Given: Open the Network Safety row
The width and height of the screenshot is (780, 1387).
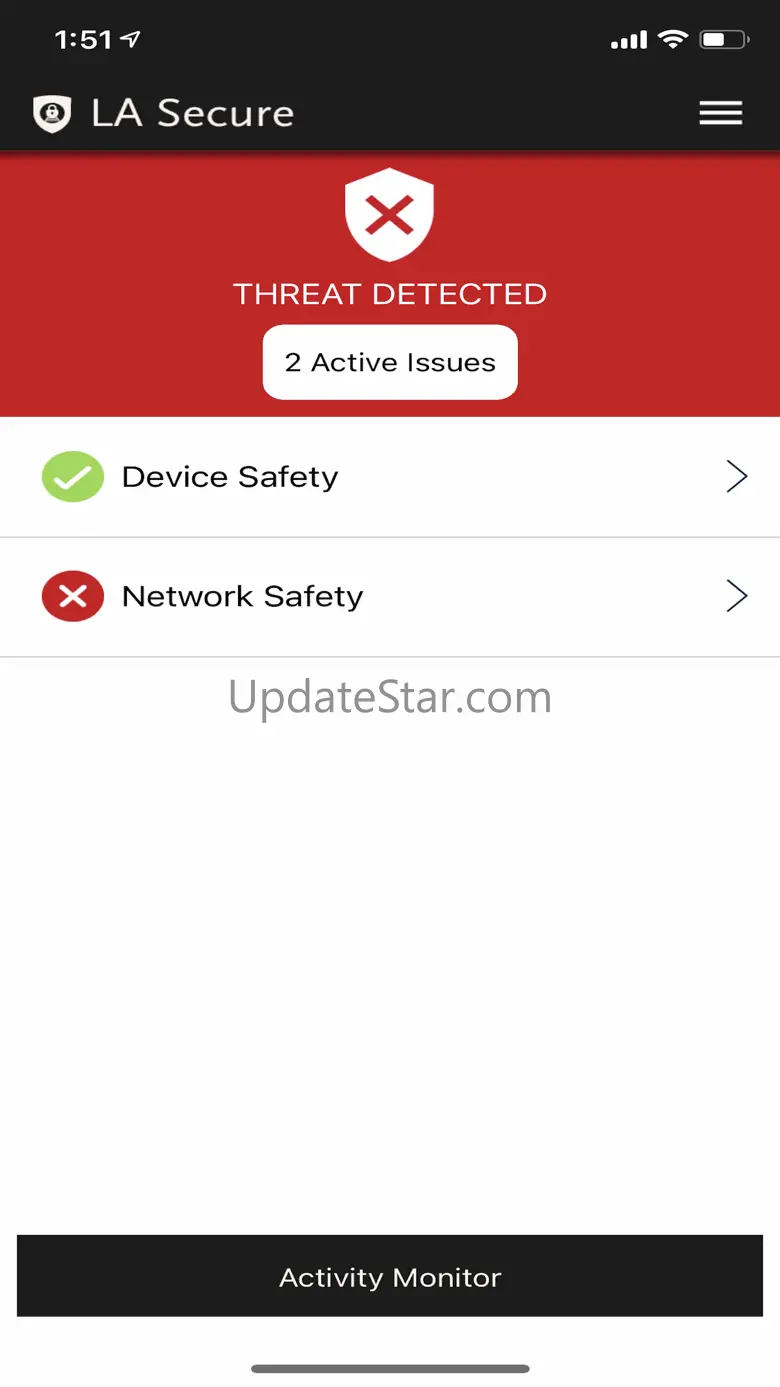Looking at the screenshot, I should click(x=390, y=597).
